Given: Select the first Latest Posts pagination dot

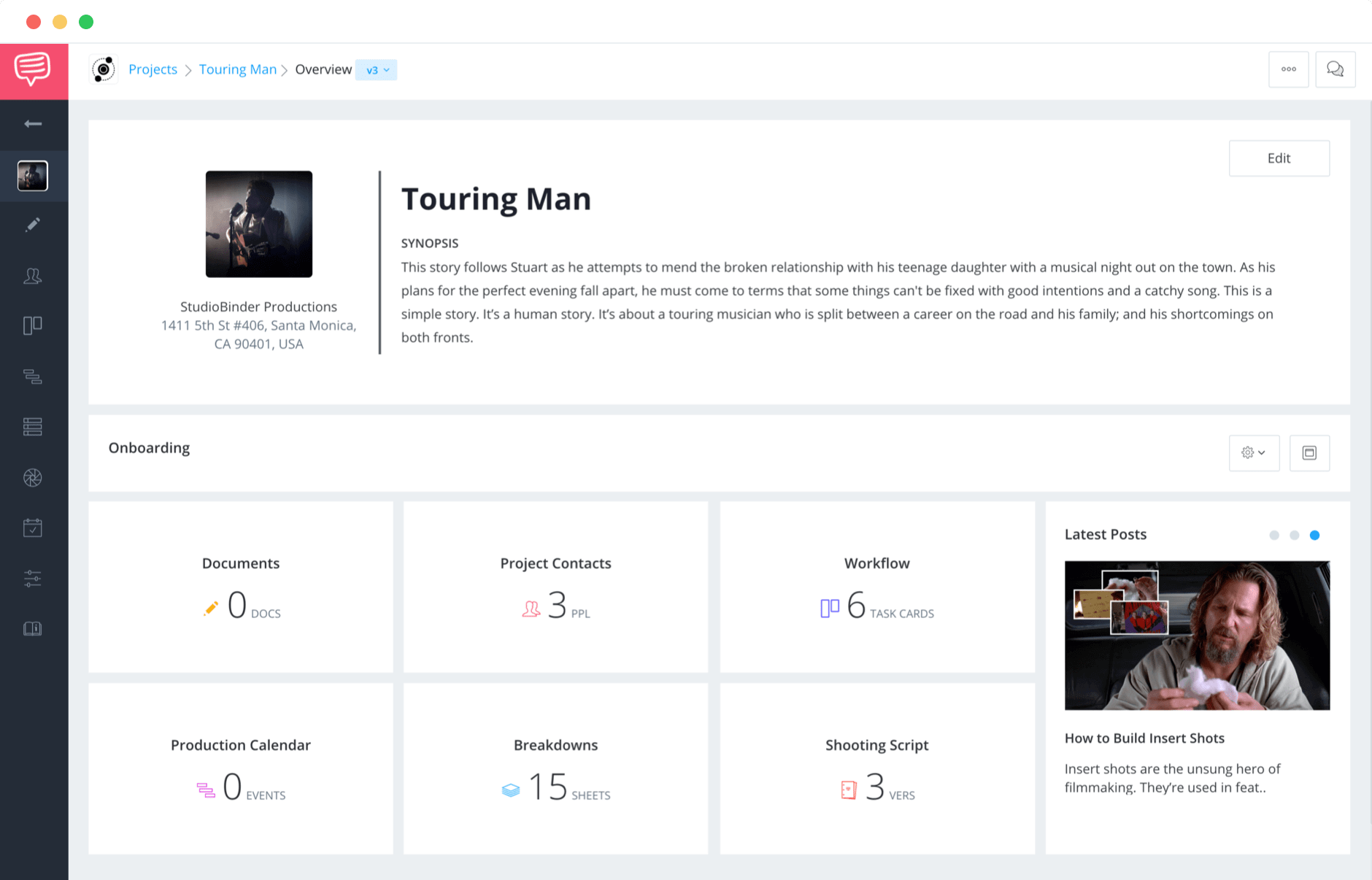Looking at the screenshot, I should 1273,535.
